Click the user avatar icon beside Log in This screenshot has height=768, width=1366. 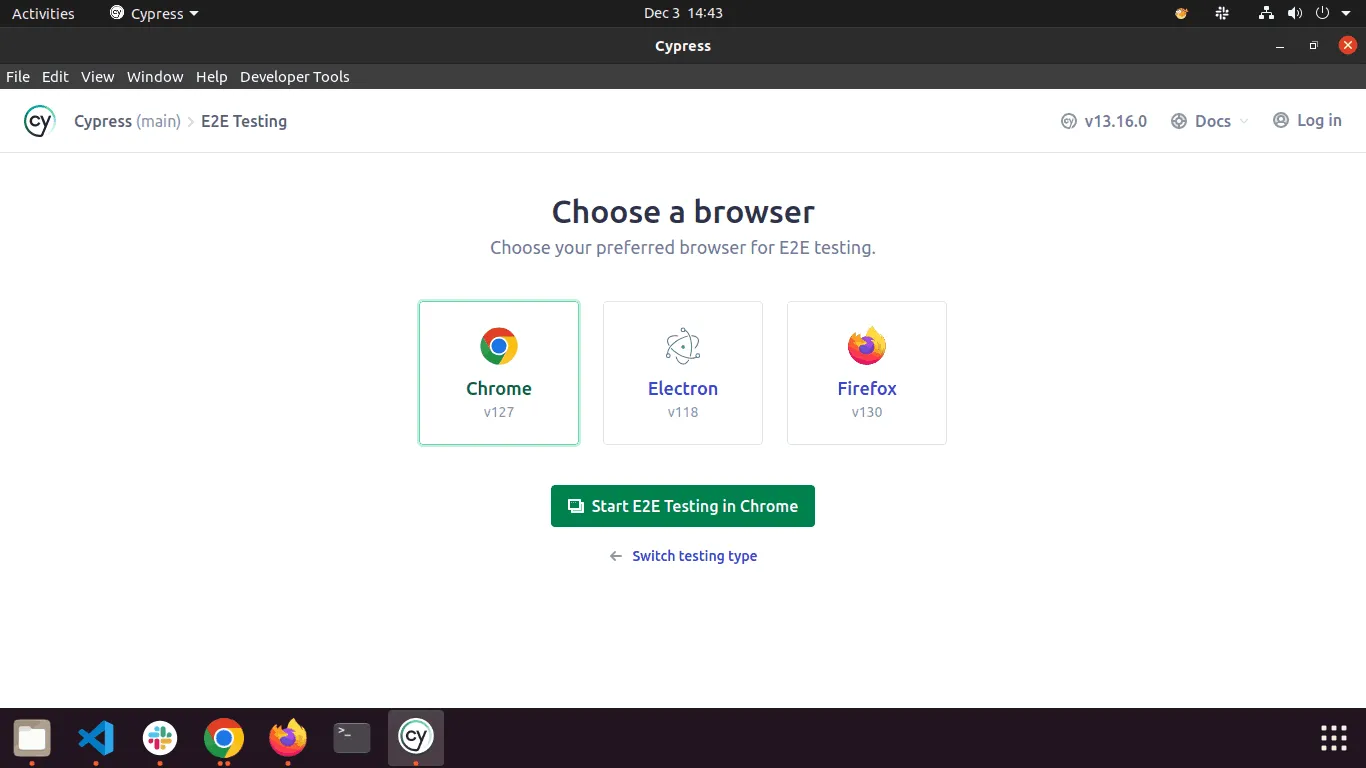[x=1281, y=120]
